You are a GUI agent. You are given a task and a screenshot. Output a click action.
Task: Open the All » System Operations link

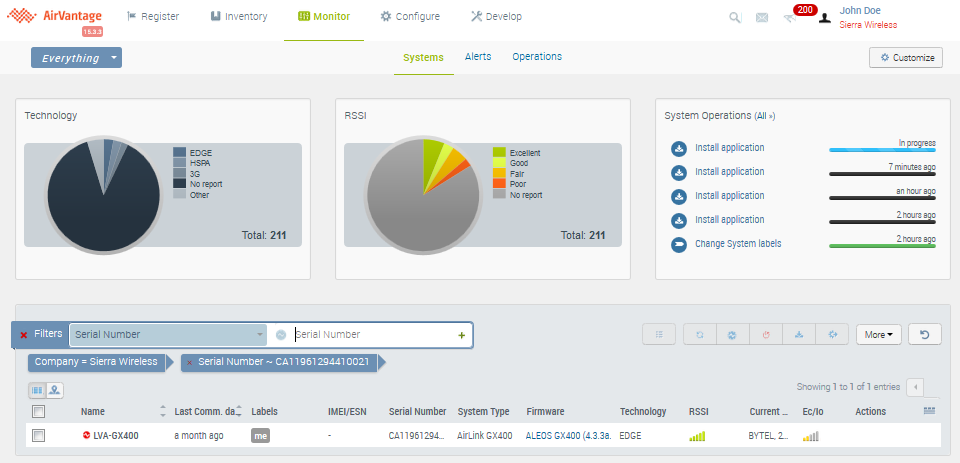click(x=765, y=116)
